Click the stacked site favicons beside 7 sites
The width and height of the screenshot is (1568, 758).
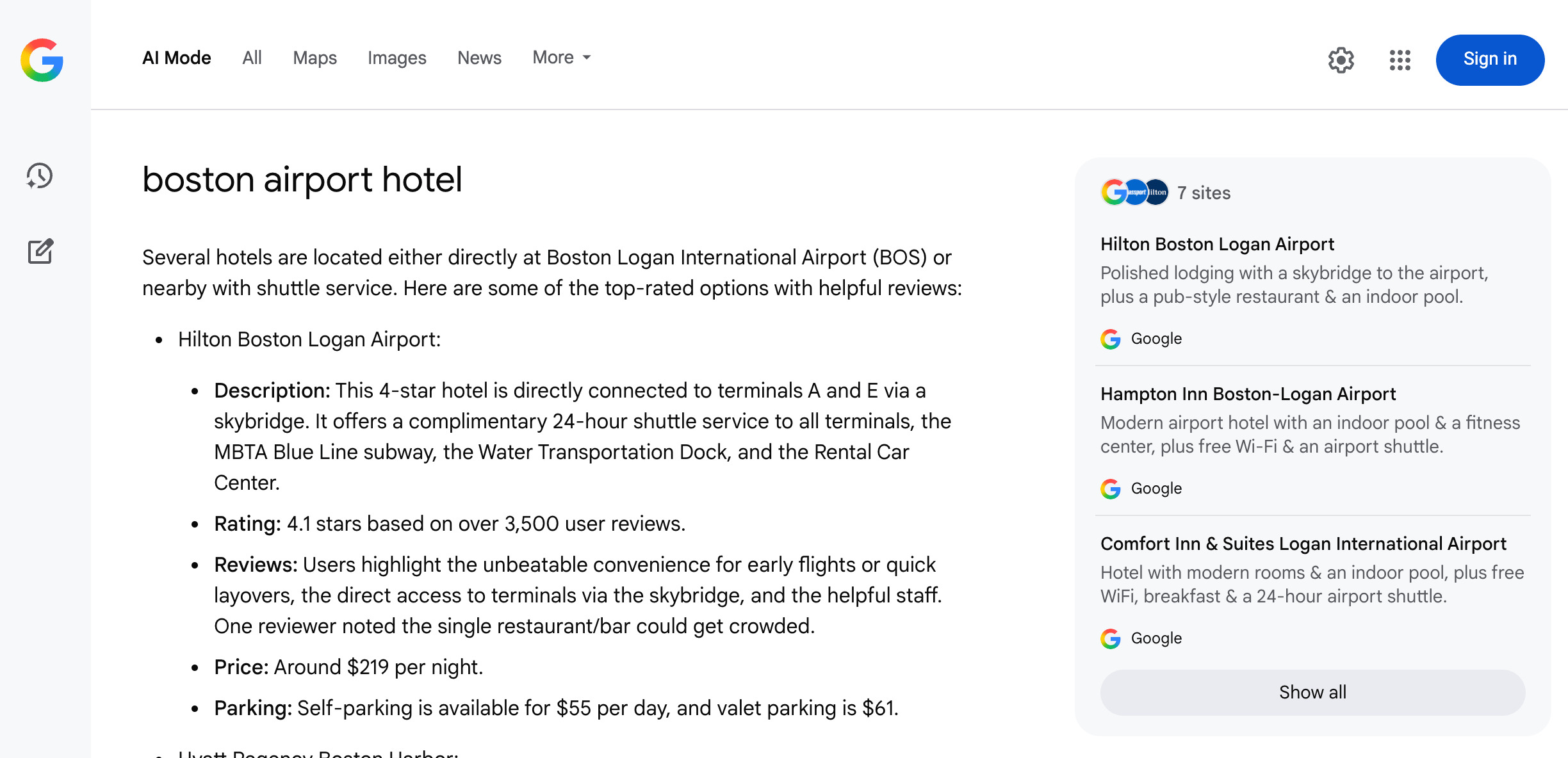pyautogui.click(x=1135, y=192)
